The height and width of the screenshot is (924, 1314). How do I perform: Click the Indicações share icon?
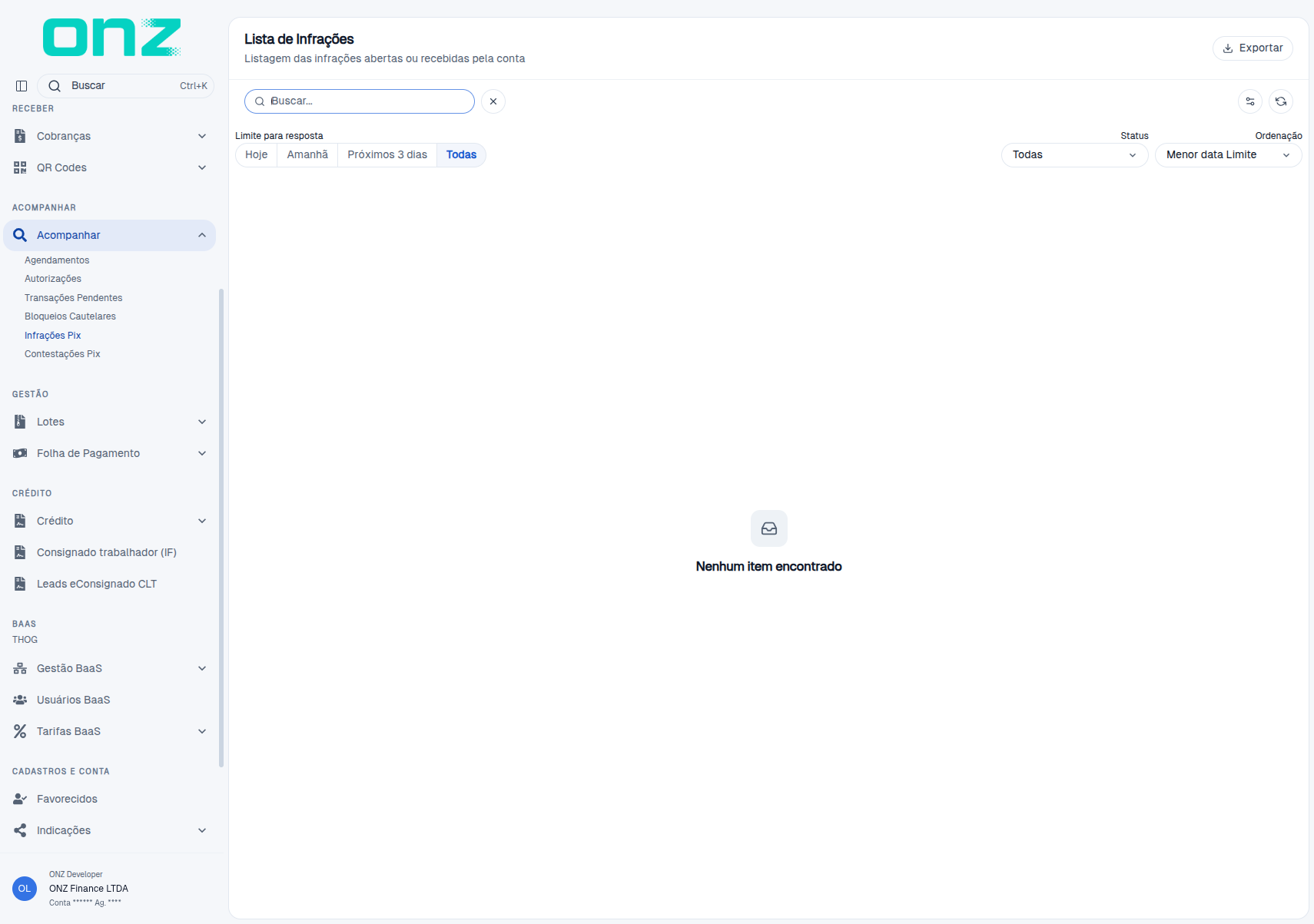coord(20,830)
